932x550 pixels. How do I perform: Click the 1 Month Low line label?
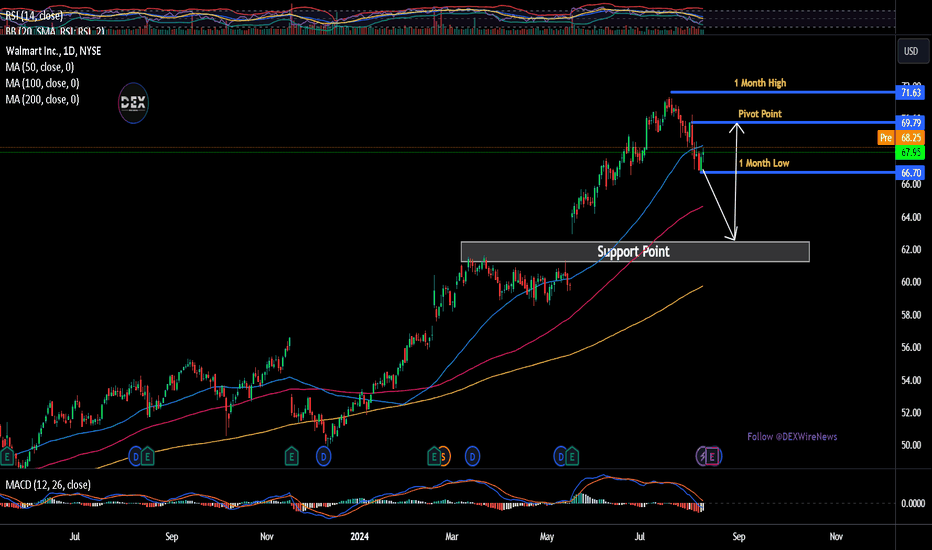[764, 163]
